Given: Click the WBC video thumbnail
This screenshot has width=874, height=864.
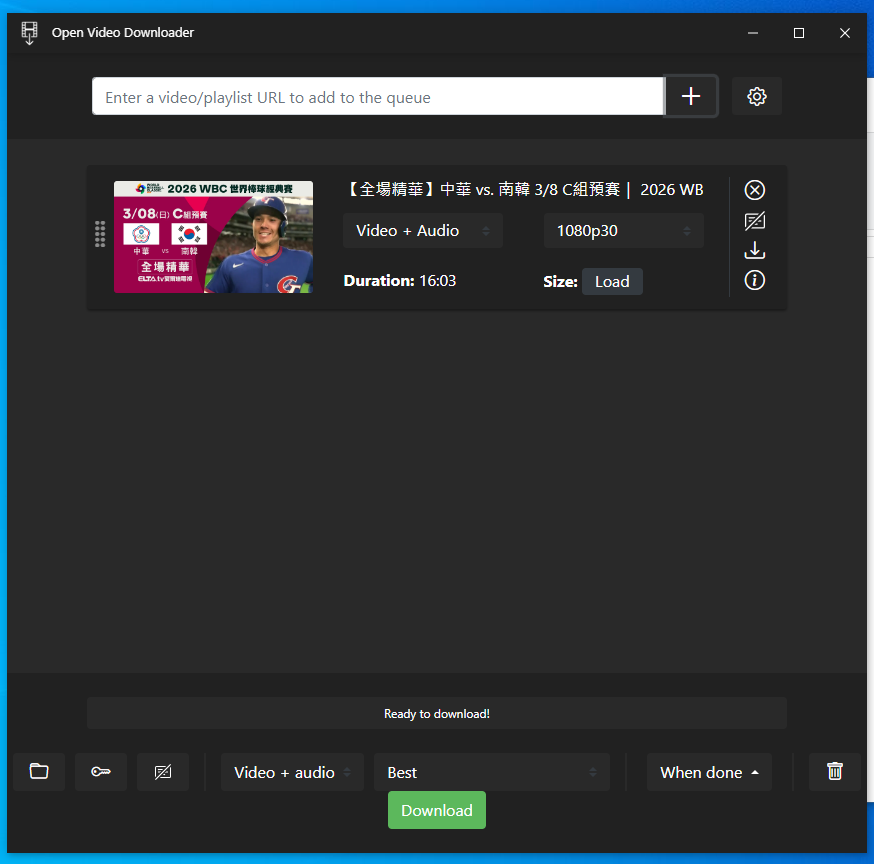Looking at the screenshot, I should coord(213,237).
